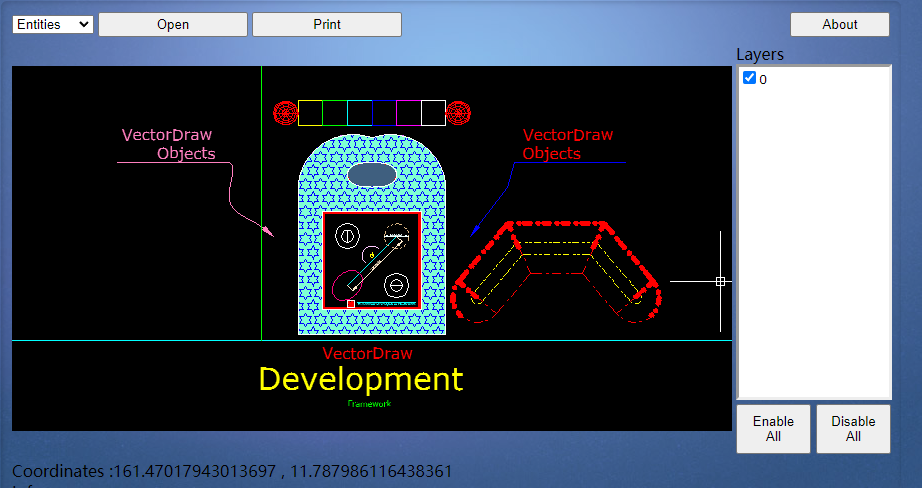The image size is (922, 488).
Task: Click the pink leader arrowhead
Action: click(268, 231)
